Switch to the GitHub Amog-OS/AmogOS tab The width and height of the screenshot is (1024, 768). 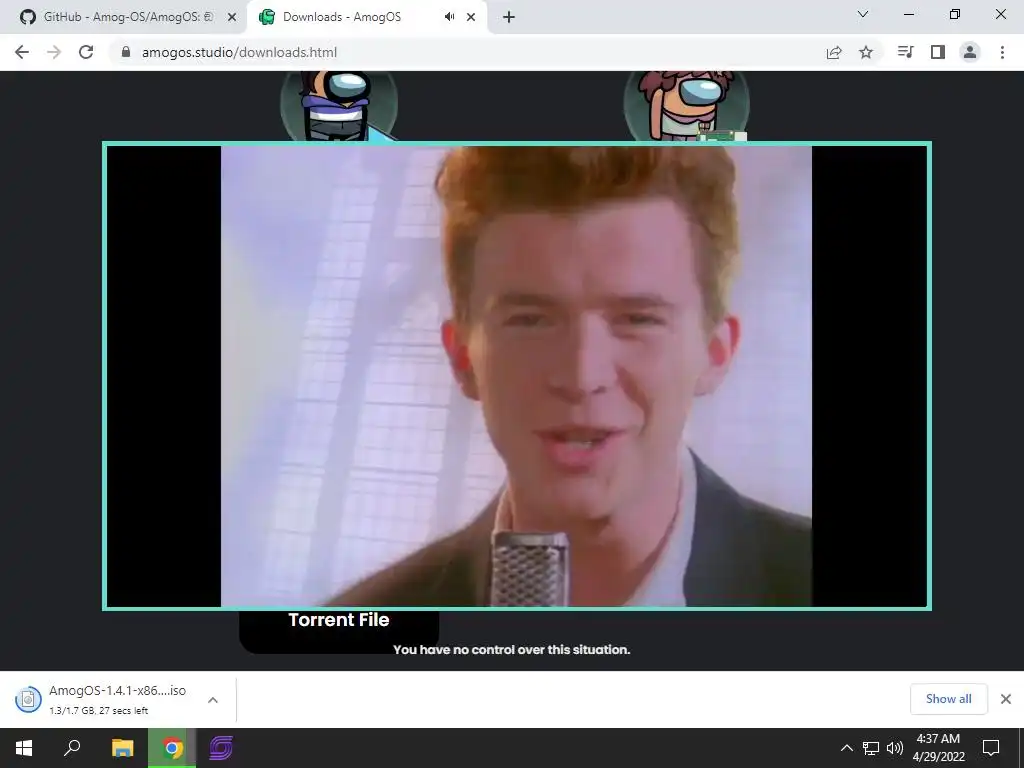[123, 17]
